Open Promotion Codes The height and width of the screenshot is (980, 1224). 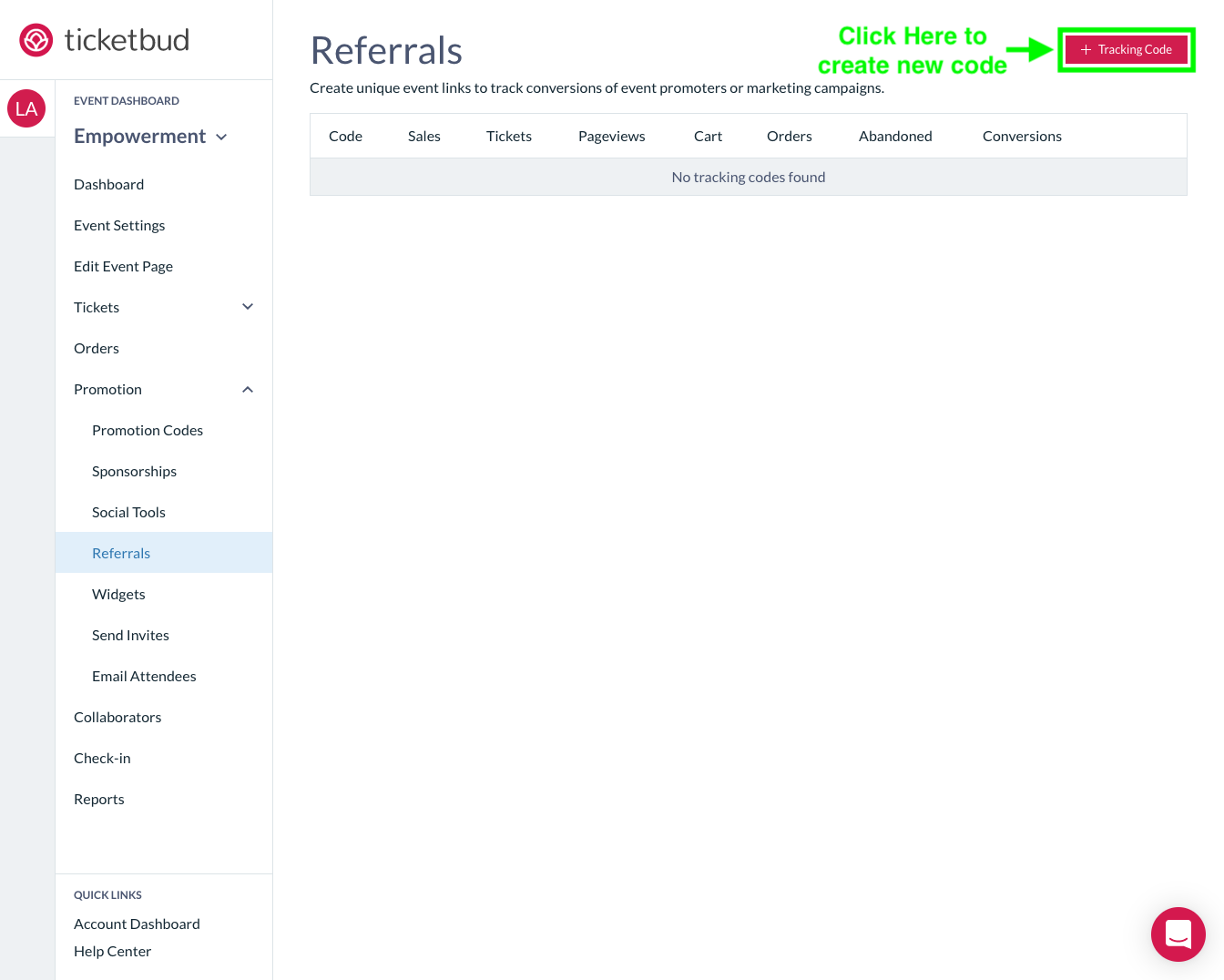tap(148, 430)
